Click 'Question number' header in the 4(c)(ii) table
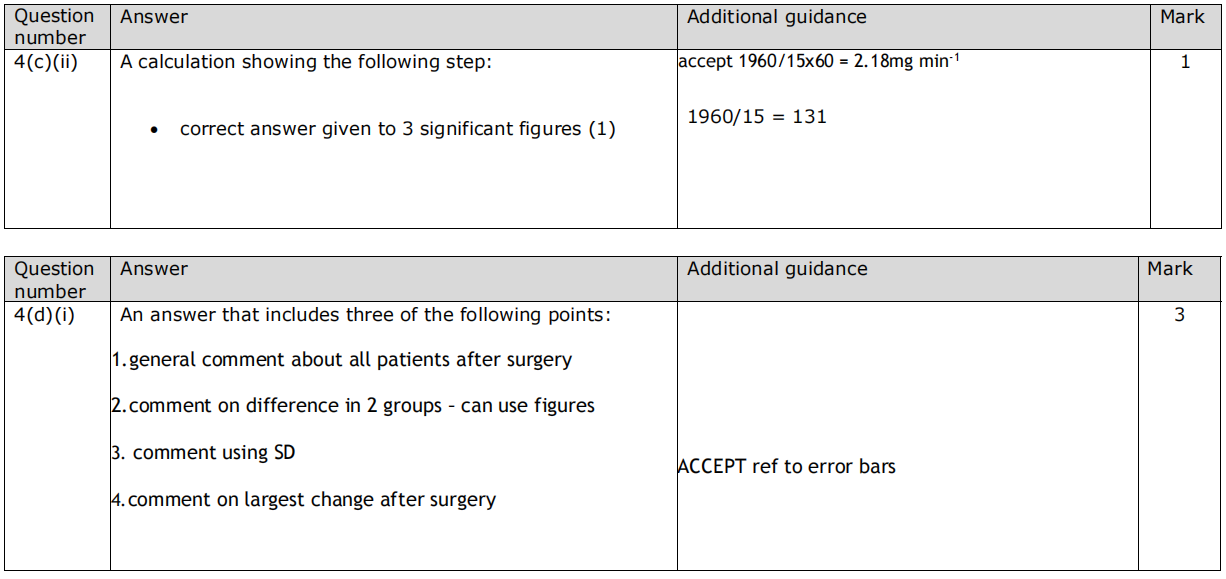 pyautogui.click(x=54, y=27)
